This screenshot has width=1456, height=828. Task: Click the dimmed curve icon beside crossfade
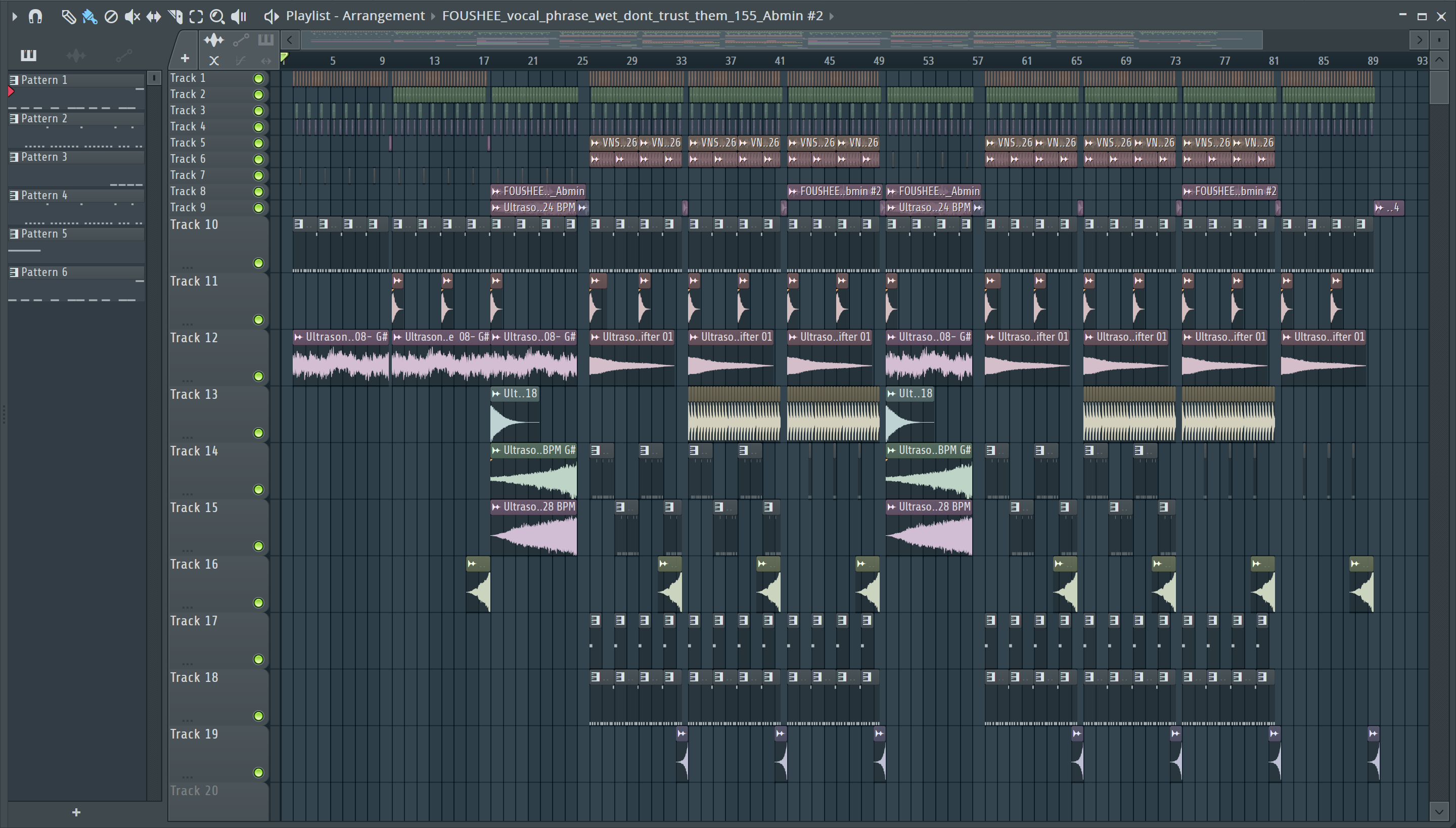241,60
